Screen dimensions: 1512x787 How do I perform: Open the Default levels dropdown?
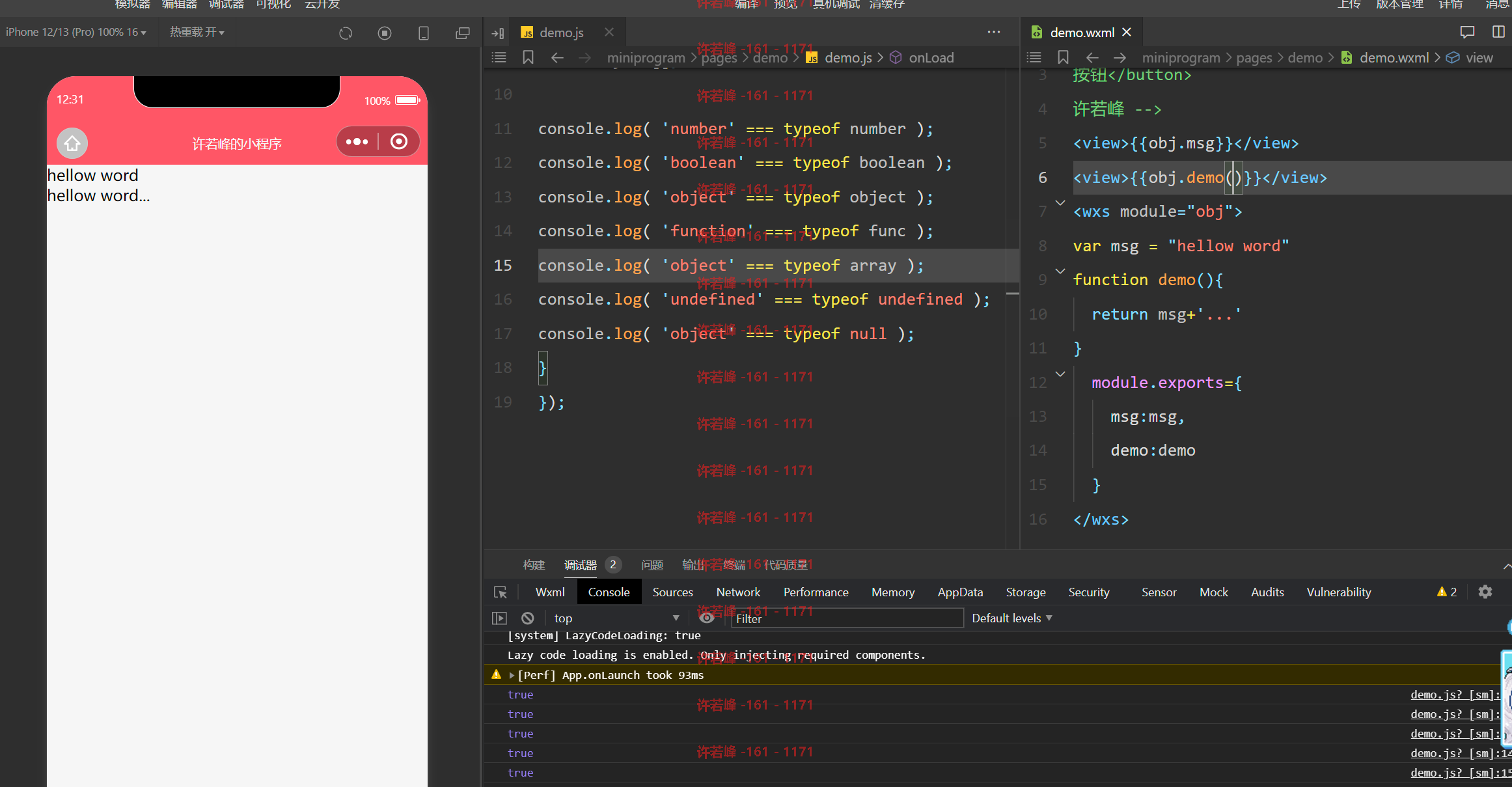1012,618
